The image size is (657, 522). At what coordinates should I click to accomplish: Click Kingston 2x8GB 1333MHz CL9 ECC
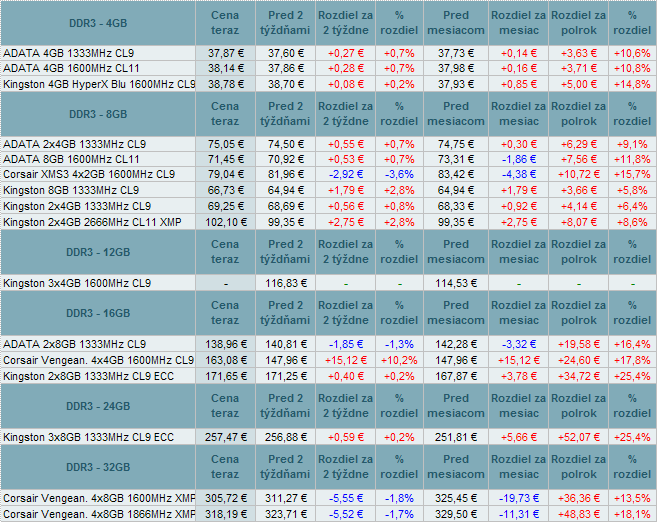tap(88, 376)
